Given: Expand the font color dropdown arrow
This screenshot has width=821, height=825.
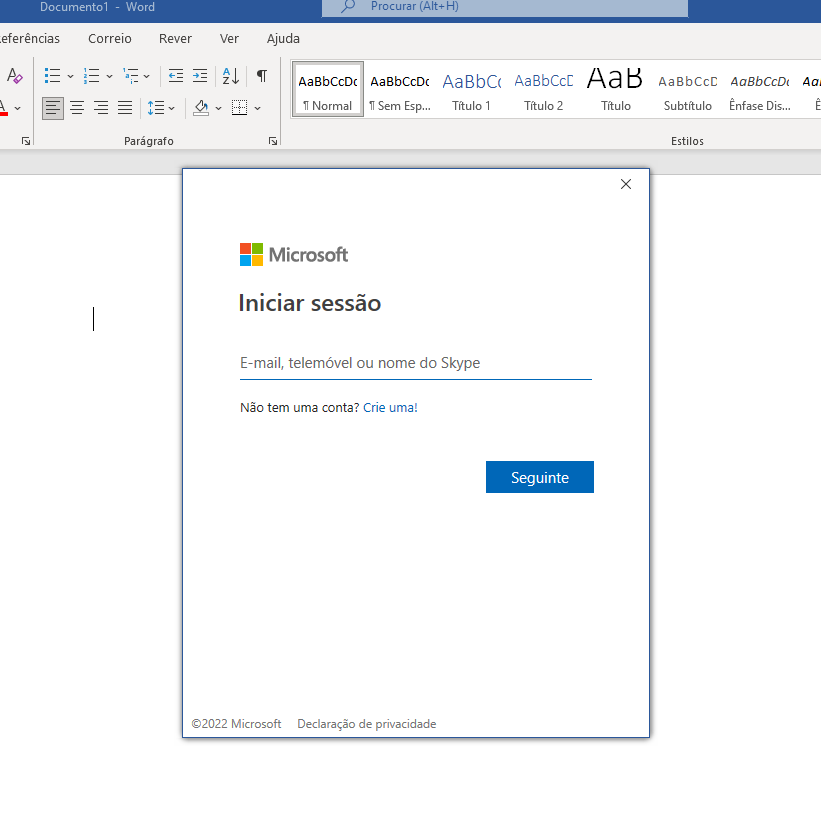Looking at the screenshot, I should 17,108.
